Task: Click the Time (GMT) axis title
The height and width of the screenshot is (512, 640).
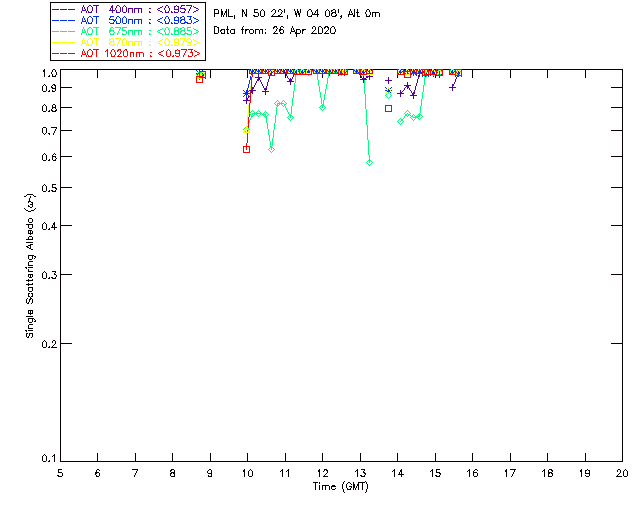Action: pos(340,487)
